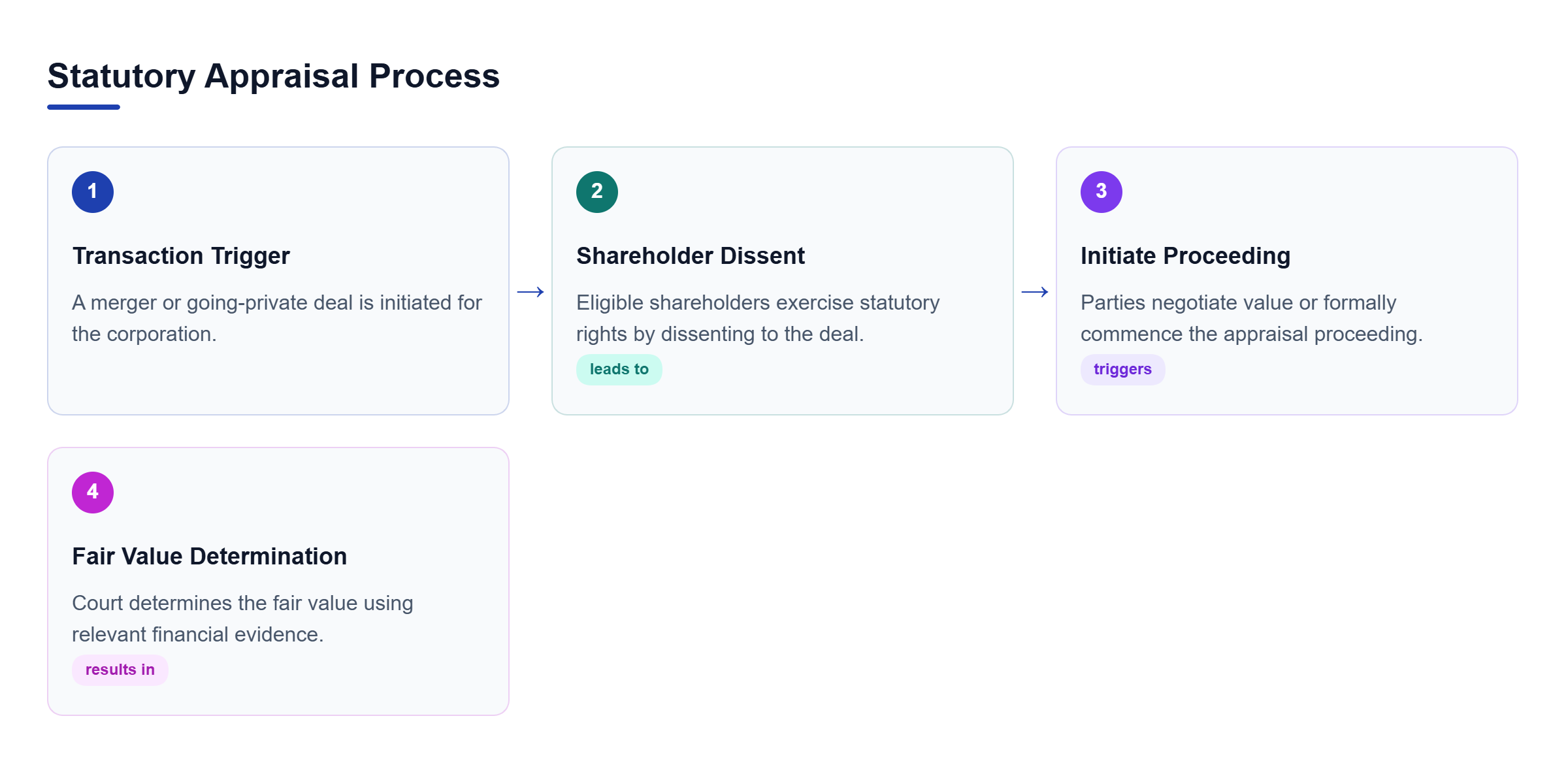Image resolution: width=1568 pixels, height=763 pixels.
Task: Click the Initiate Proceeding heading
Action: (x=1186, y=256)
